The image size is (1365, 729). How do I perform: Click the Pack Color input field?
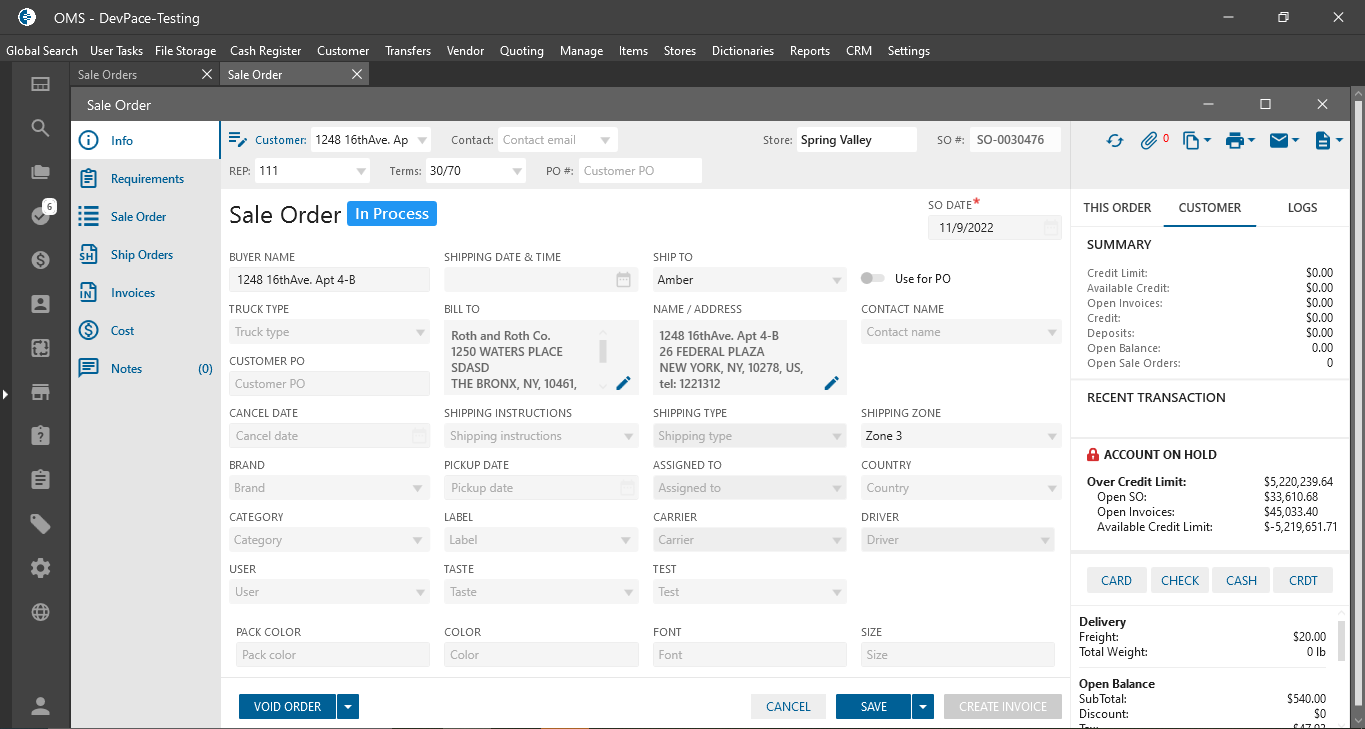pos(333,655)
